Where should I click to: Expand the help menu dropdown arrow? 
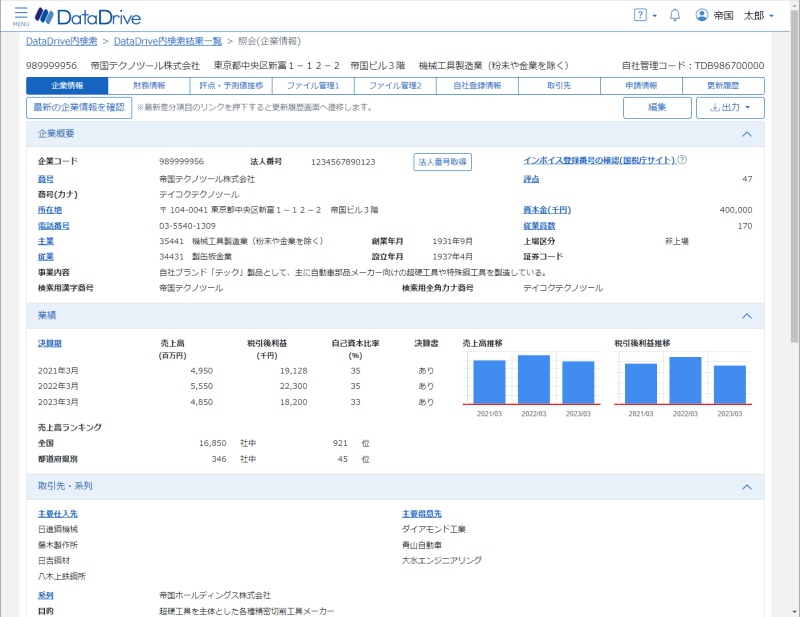655,16
